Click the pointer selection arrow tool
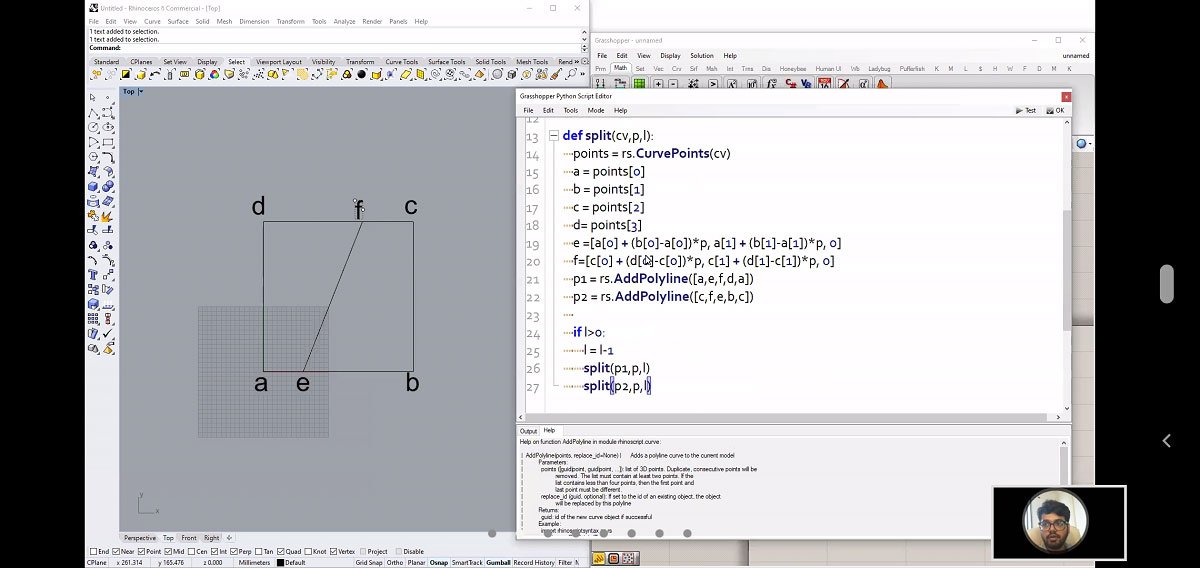 coord(93,98)
